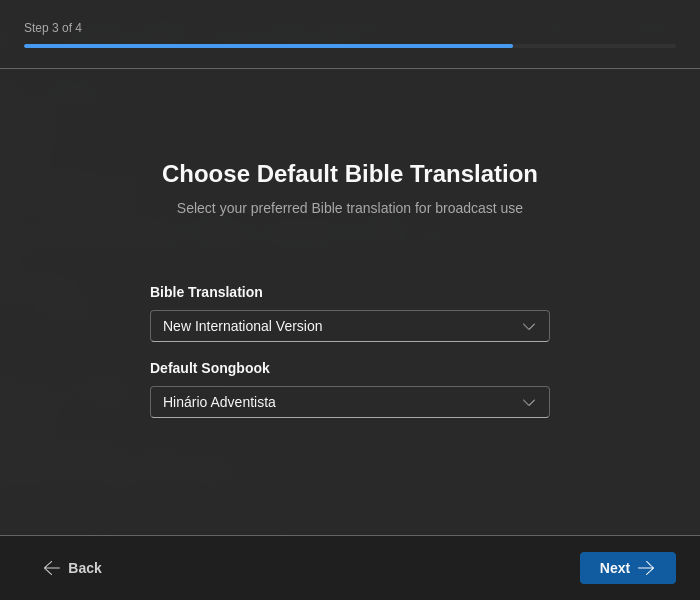Screen dimensions: 700x600
Task: Select the New International Version field text
Action: [243, 326]
